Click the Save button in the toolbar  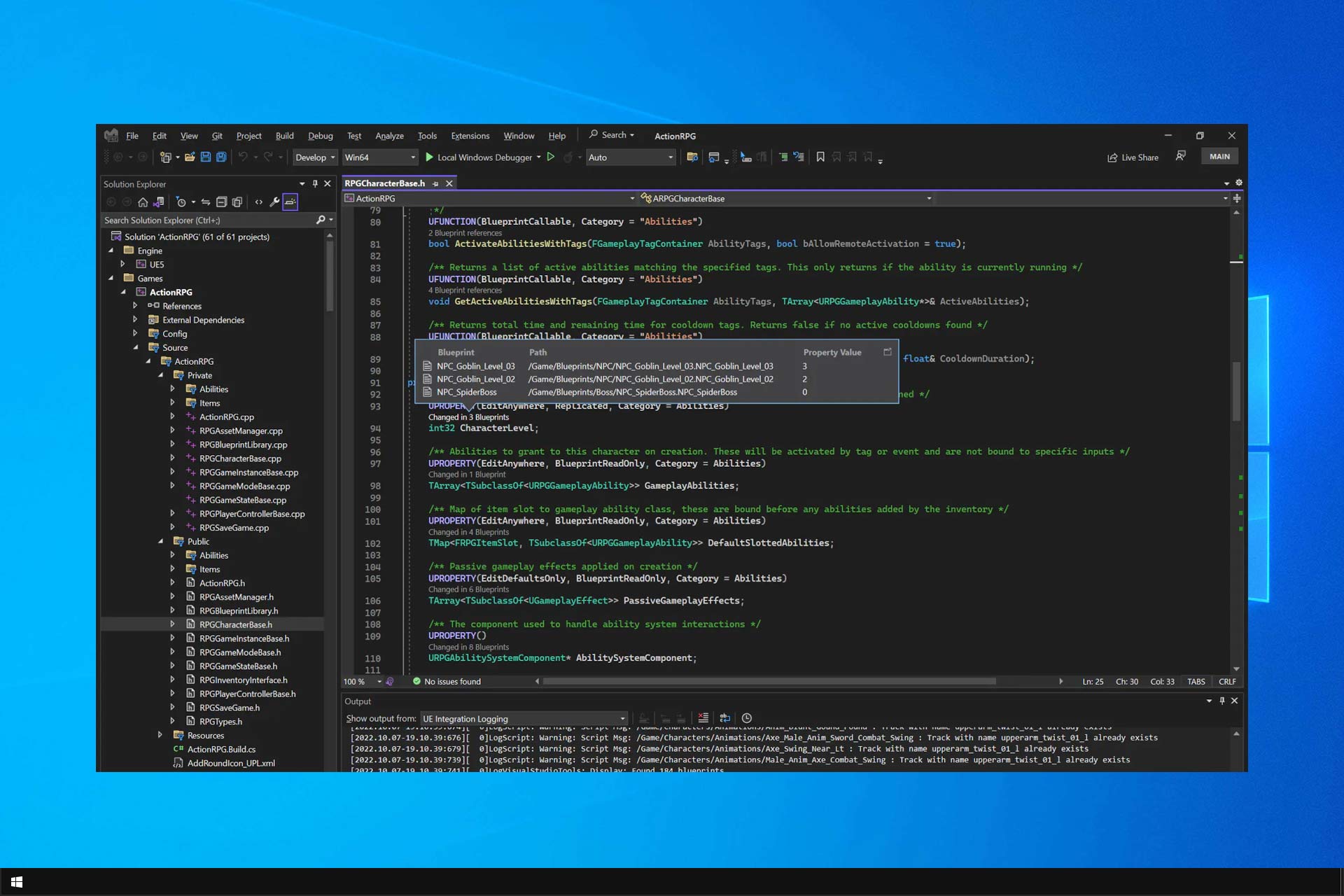[206, 157]
